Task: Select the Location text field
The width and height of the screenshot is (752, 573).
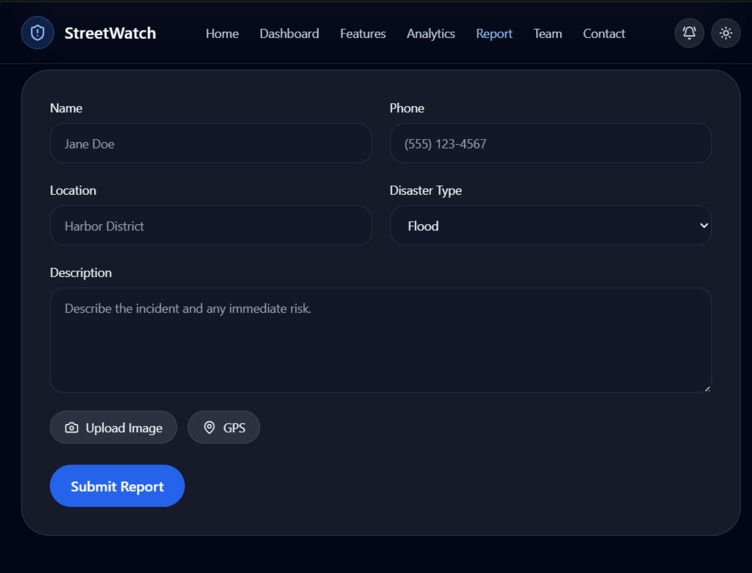Action: [x=211, y=225]
